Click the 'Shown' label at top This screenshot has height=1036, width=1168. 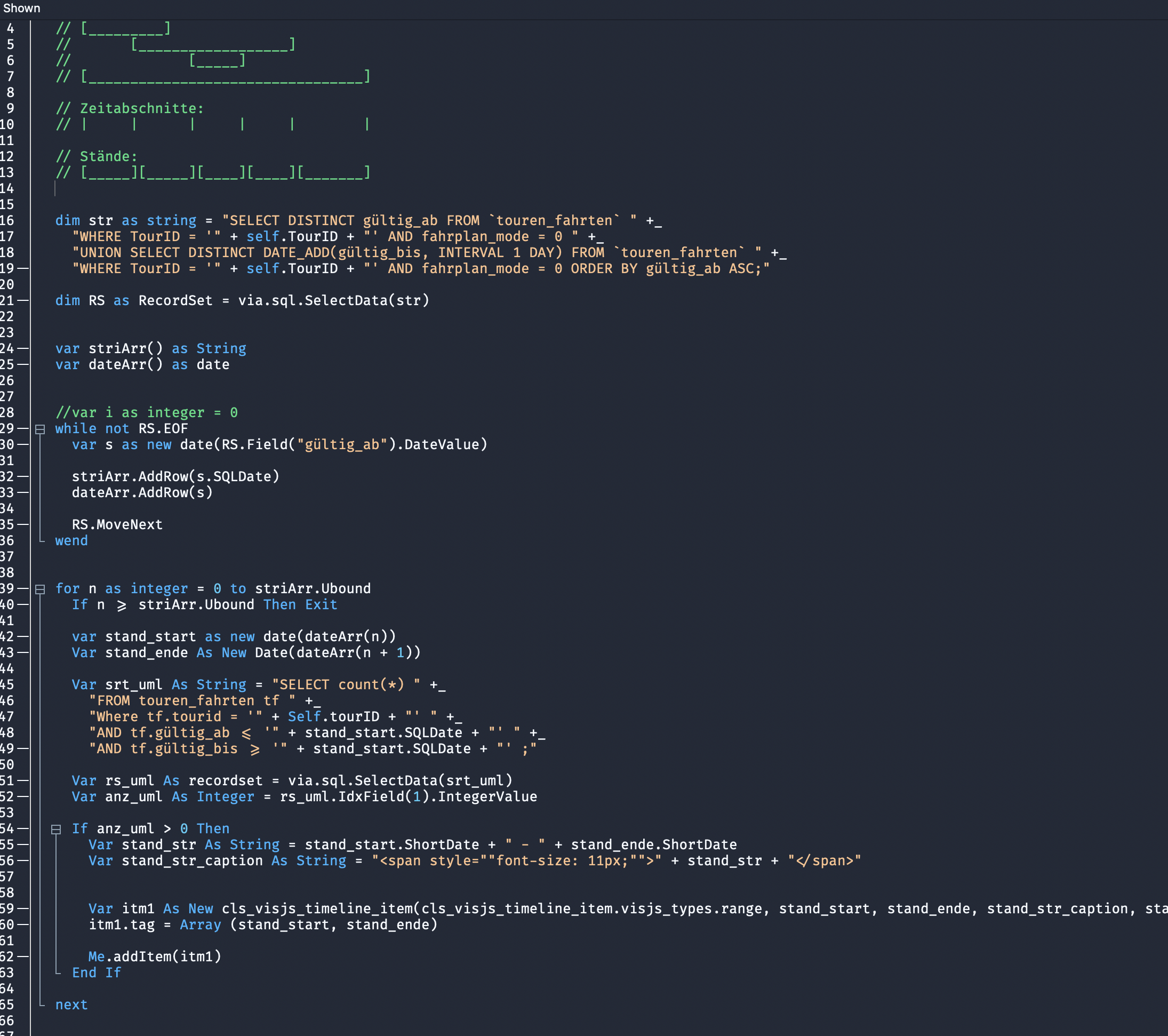click(x=22, y=8)
